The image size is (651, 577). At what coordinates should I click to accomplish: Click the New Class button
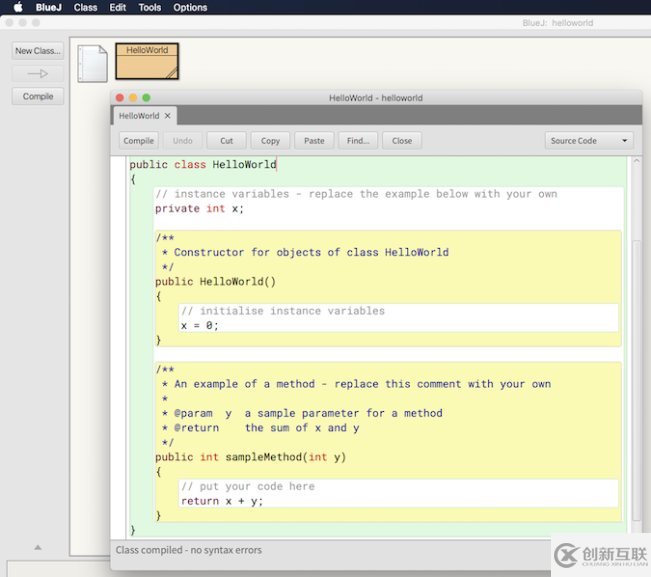coord(37,51)
